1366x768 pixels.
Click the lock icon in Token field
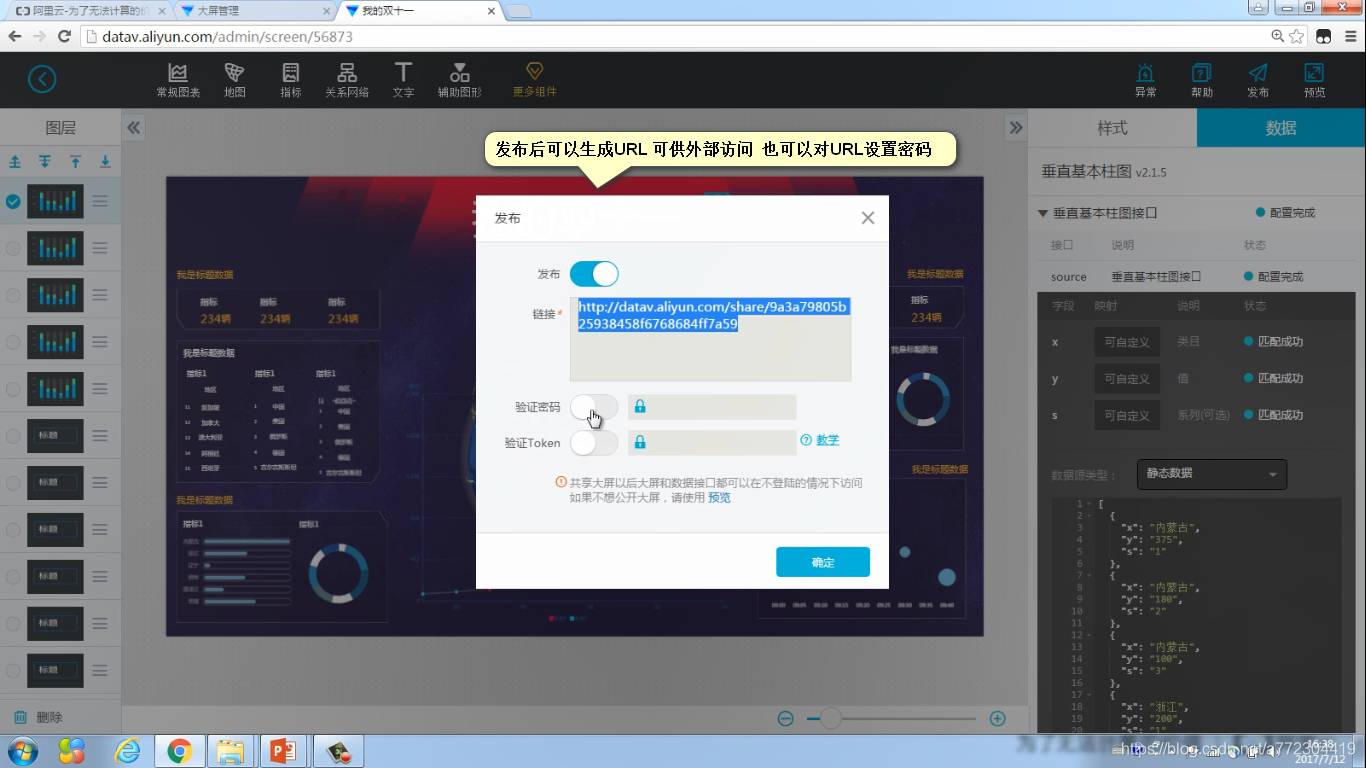pos(640,442)
